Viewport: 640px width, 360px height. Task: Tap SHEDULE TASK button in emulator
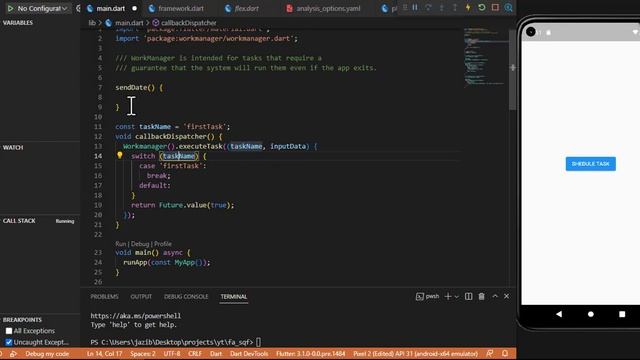[x=591, y=164]
